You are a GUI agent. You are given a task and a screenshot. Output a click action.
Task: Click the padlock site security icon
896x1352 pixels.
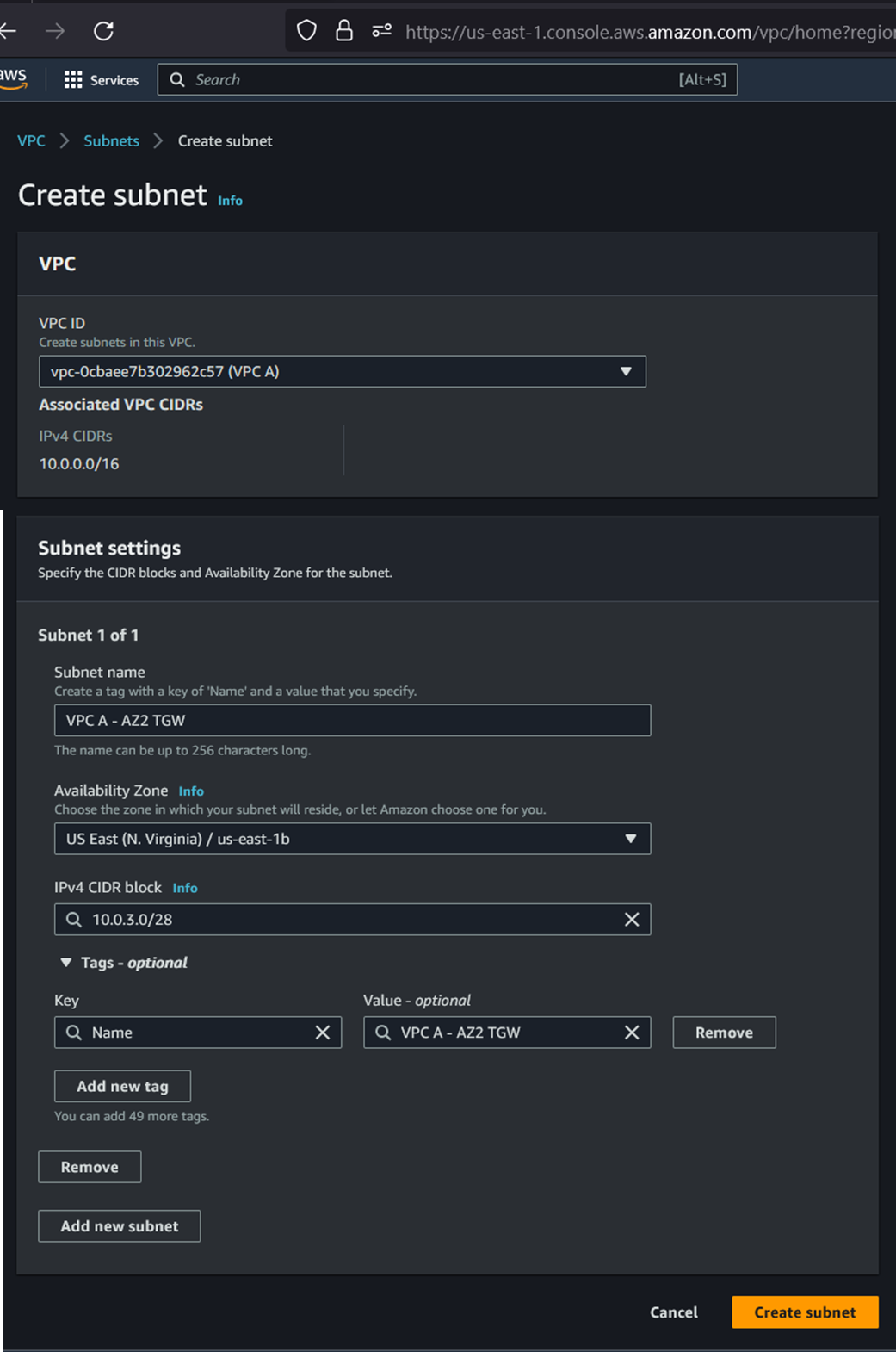tap(344, 32)
